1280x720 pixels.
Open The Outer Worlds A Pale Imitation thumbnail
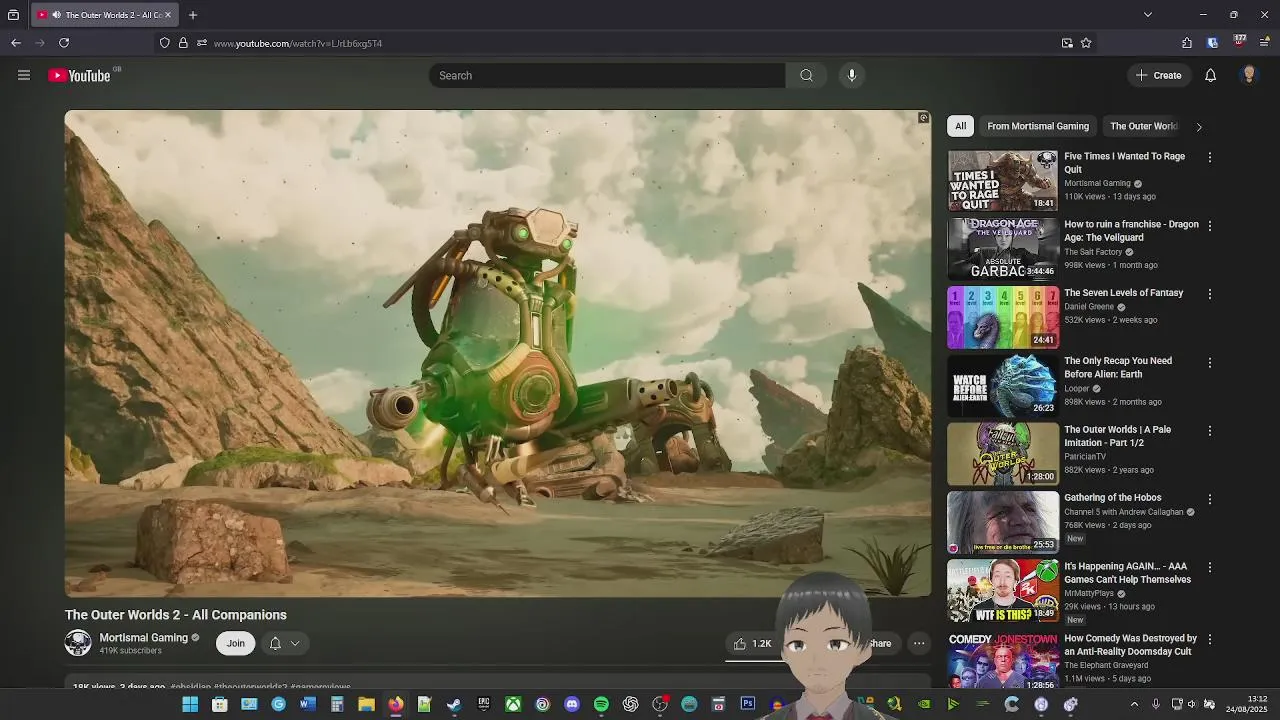click(x=1002, y=454)
